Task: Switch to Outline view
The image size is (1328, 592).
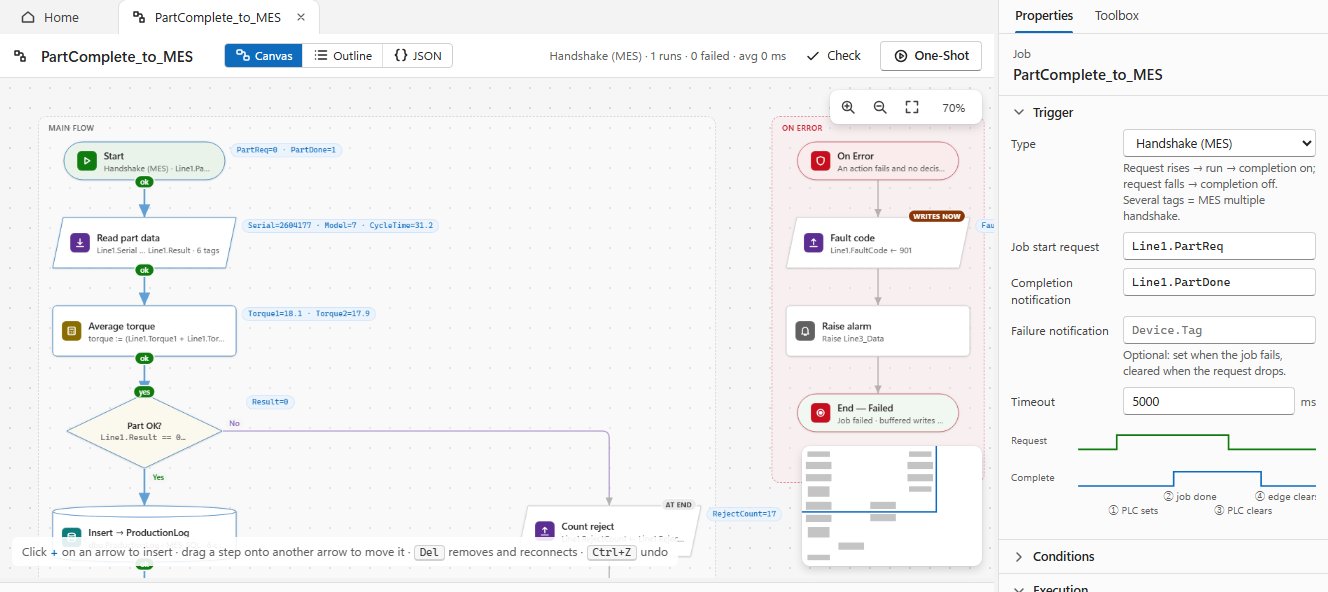Action: [x=342, y=56]
